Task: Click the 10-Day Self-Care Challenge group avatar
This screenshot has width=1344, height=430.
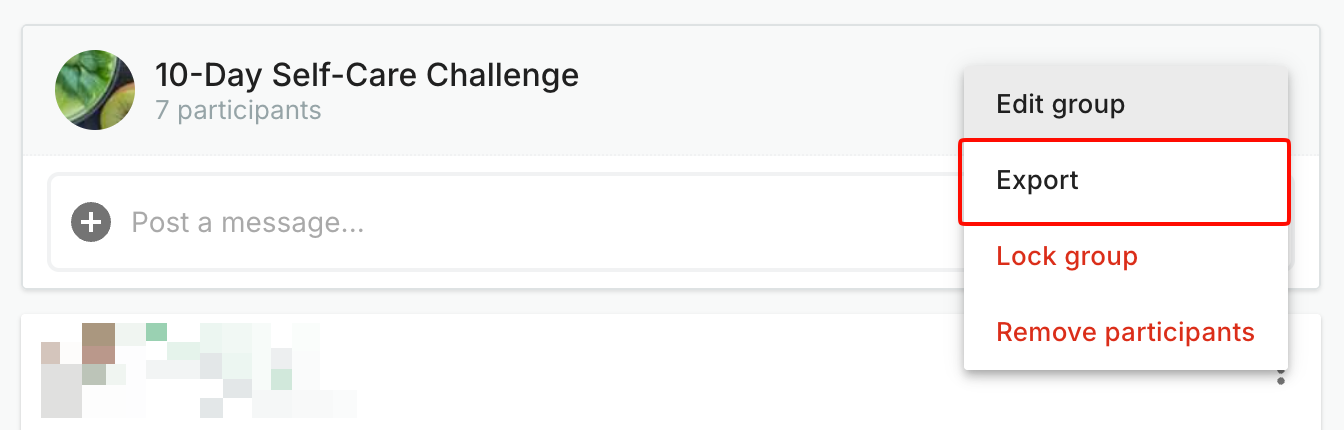Action: tap(95, 90)
